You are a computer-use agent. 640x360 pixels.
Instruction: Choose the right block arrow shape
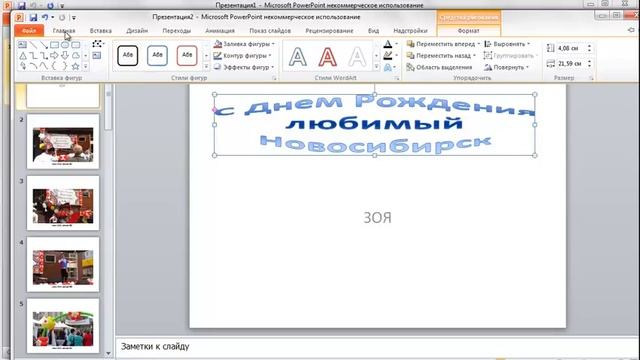click(x=55, y=56)
